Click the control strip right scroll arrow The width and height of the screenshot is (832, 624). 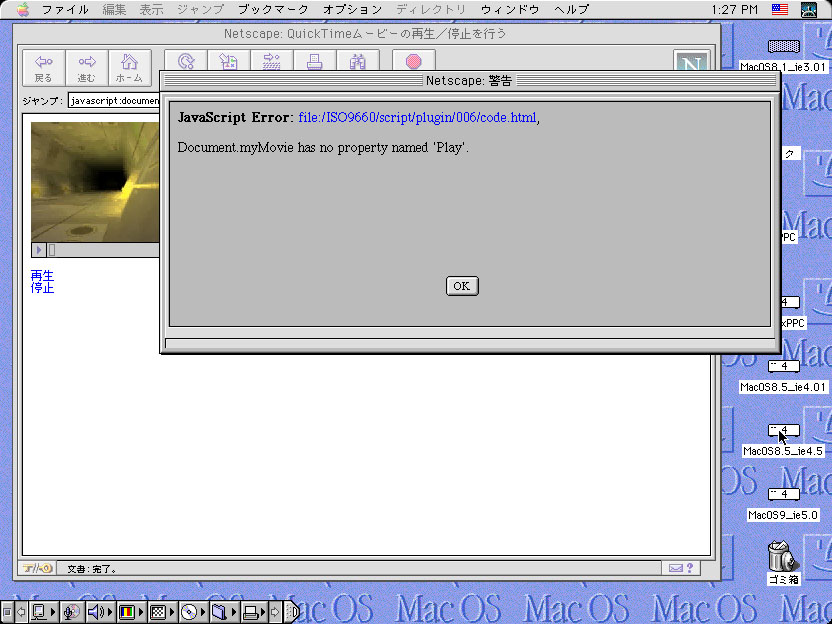[x=275, y=612]
